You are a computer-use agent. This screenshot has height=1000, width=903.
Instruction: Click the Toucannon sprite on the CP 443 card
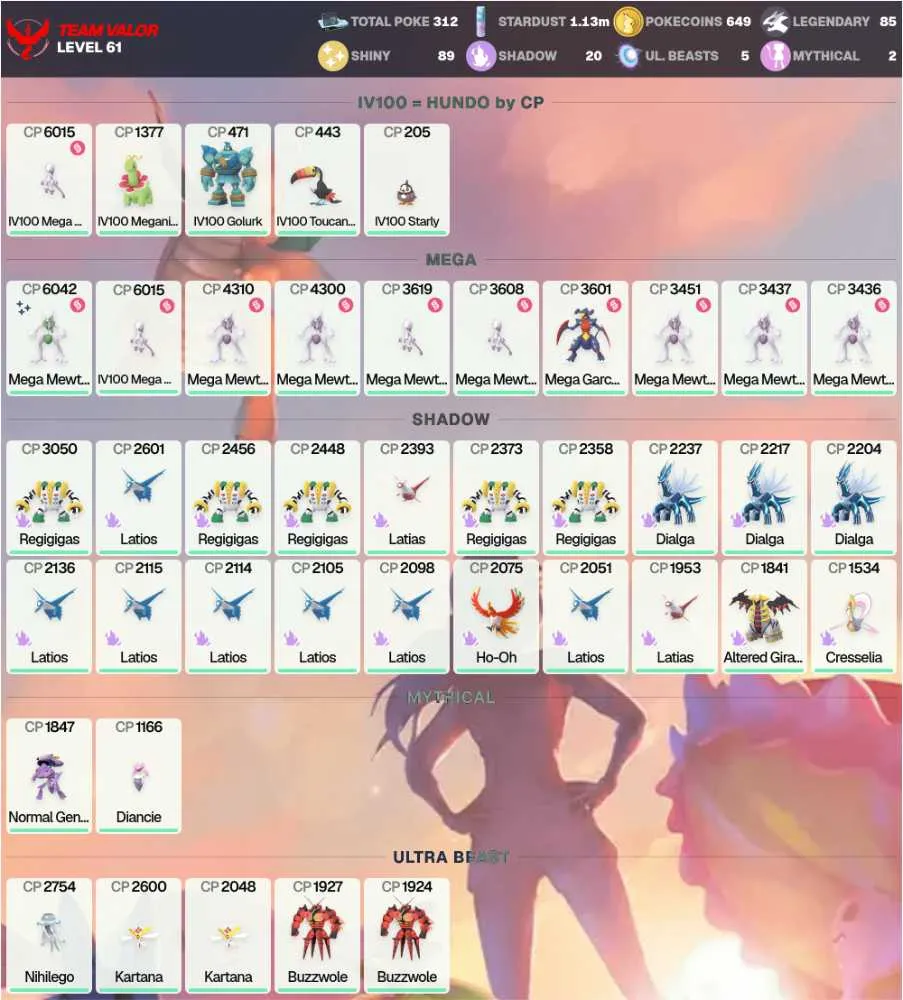(x=316, y=185)
